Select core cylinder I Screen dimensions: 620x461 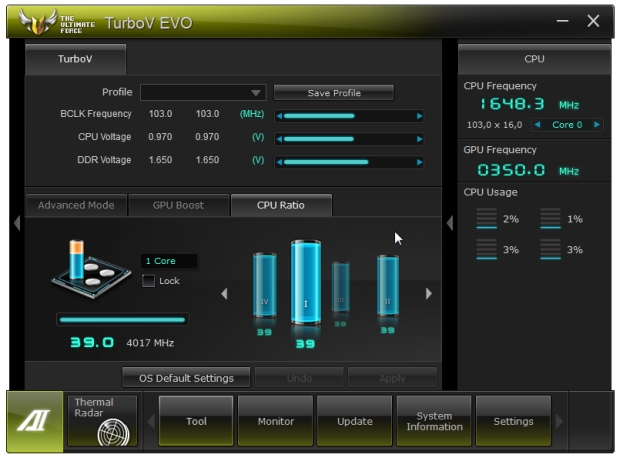pyautogui.click(x=306, y=282)
